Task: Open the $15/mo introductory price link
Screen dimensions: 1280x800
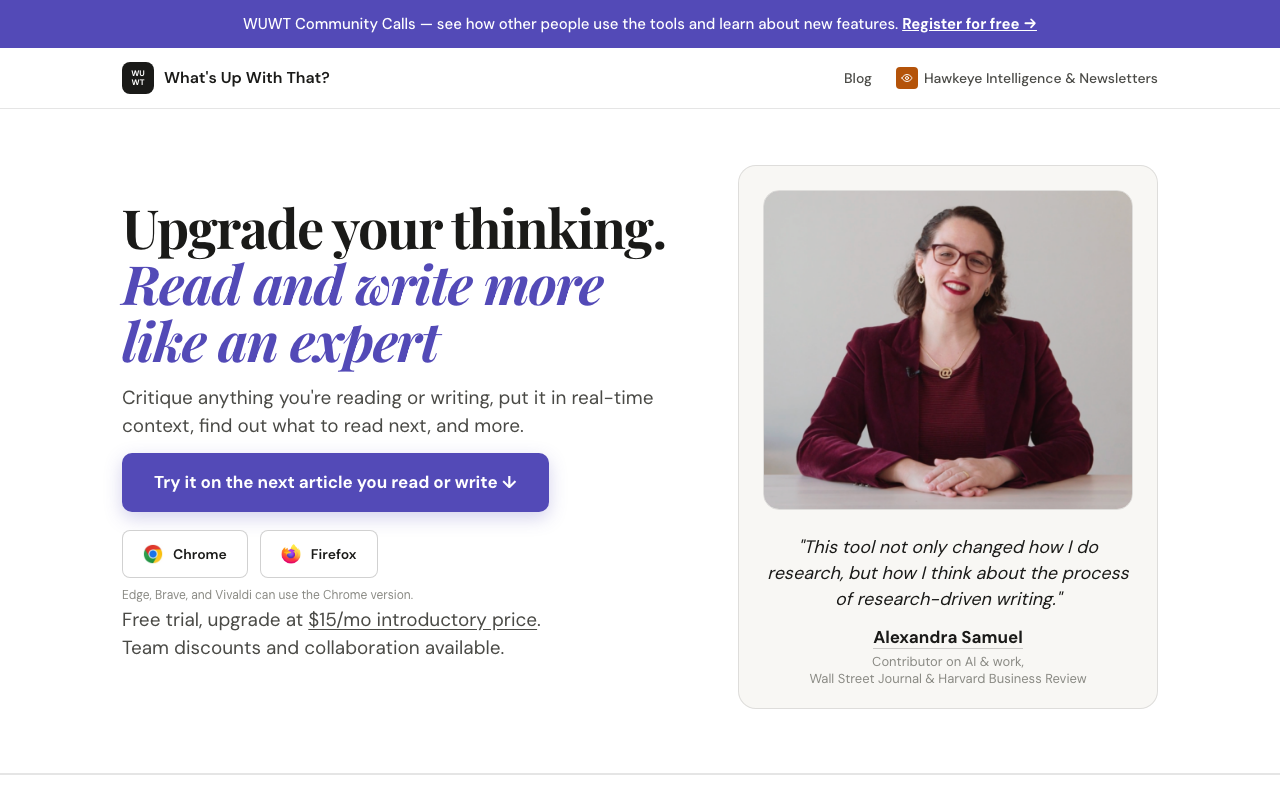Action: (x=422, y=620)
